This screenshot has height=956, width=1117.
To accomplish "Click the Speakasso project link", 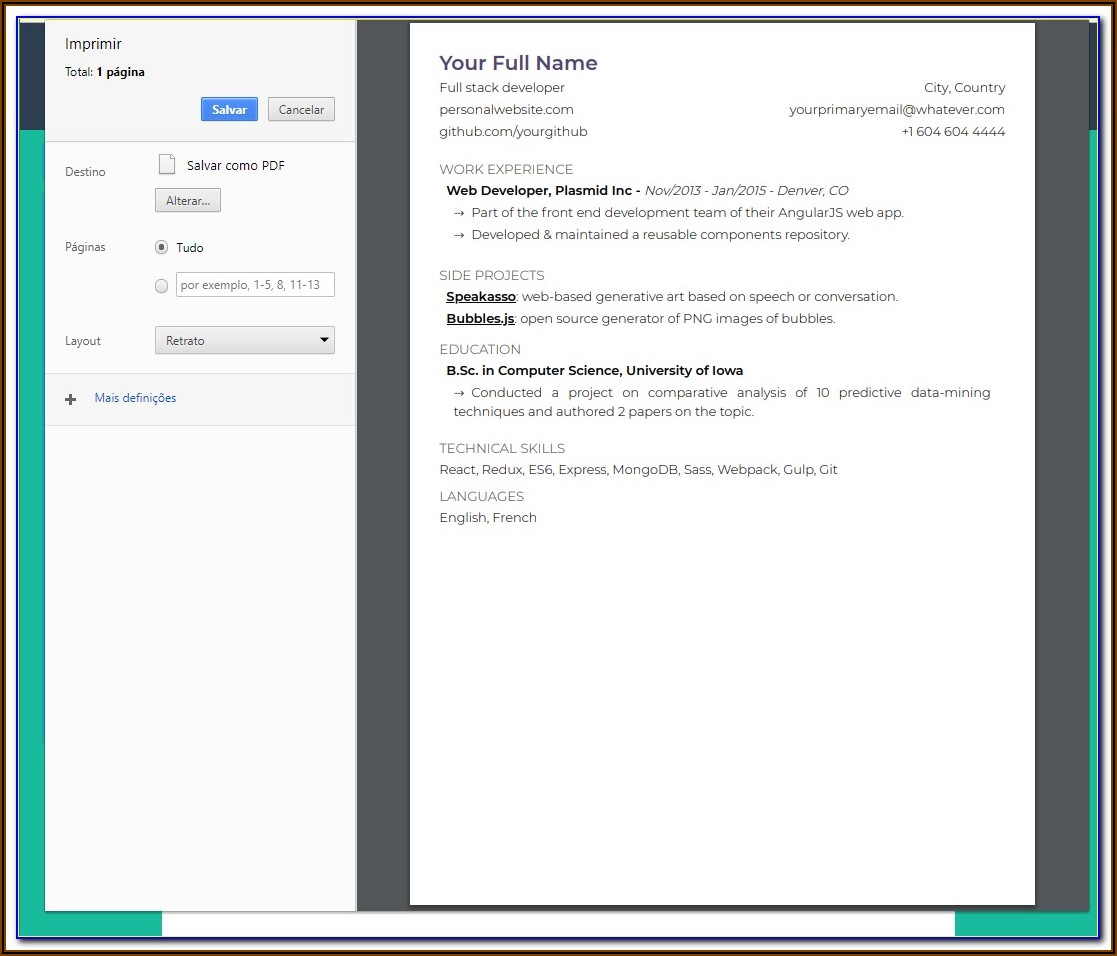I will click(x=480, y=296).
